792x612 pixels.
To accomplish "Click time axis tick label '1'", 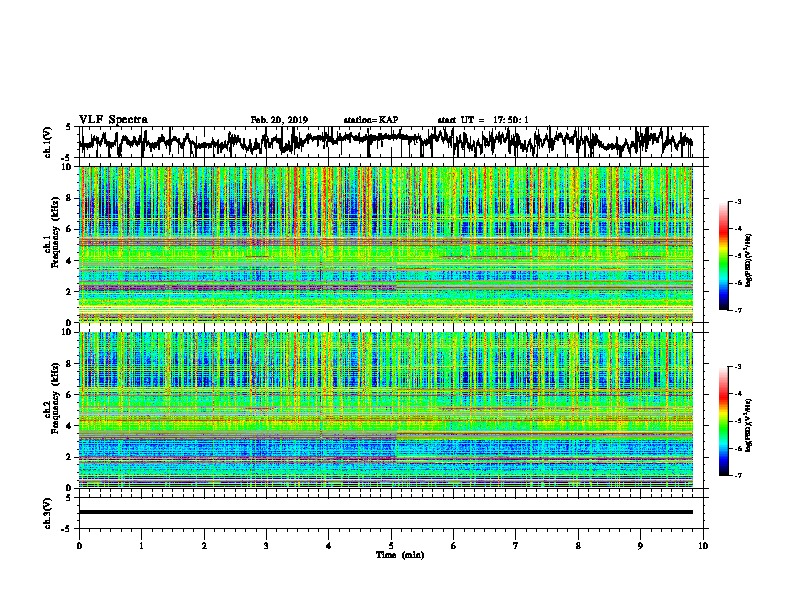I will tap(141, 546).
